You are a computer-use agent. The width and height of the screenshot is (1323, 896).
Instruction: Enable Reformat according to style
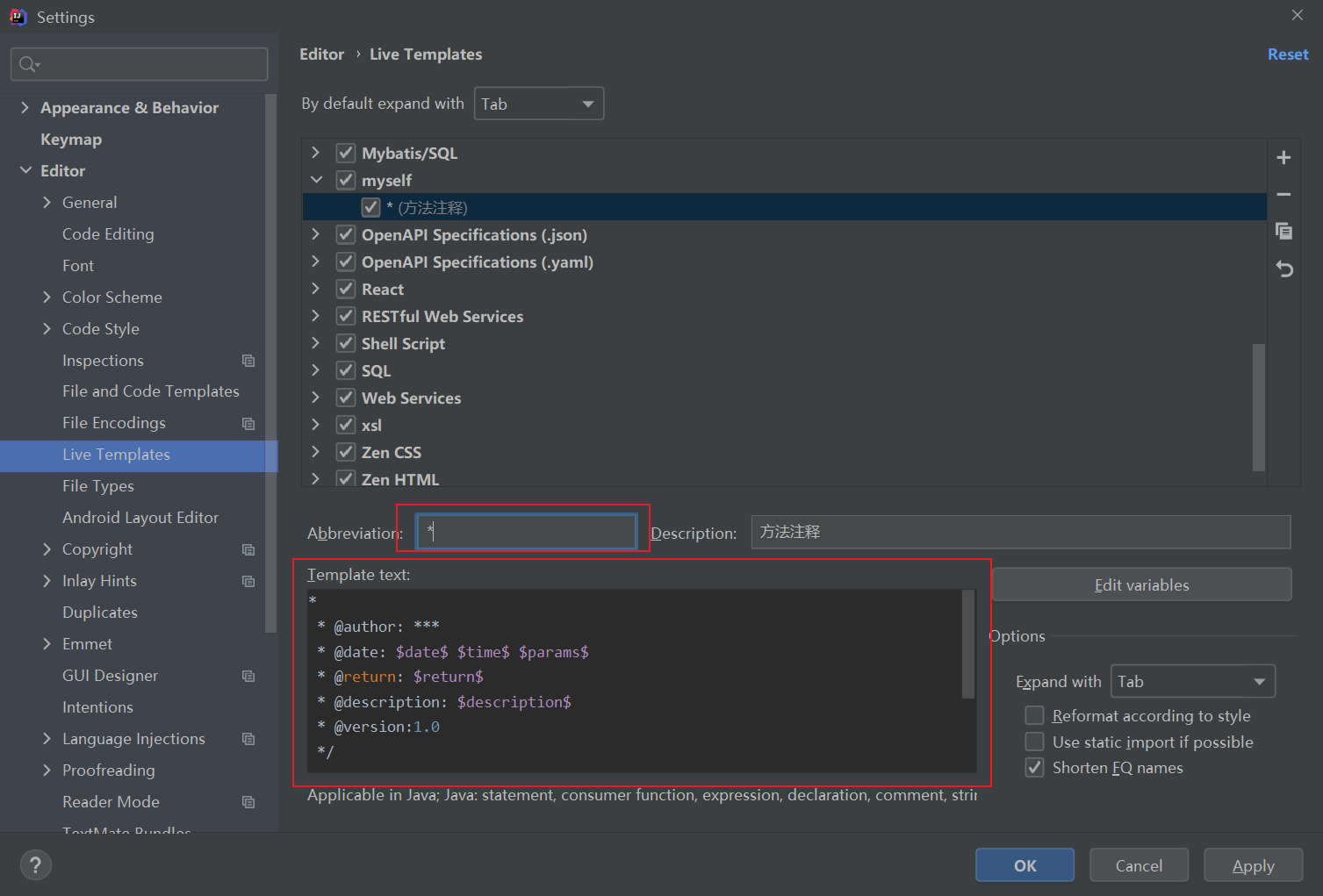(x=1035, y=715)
